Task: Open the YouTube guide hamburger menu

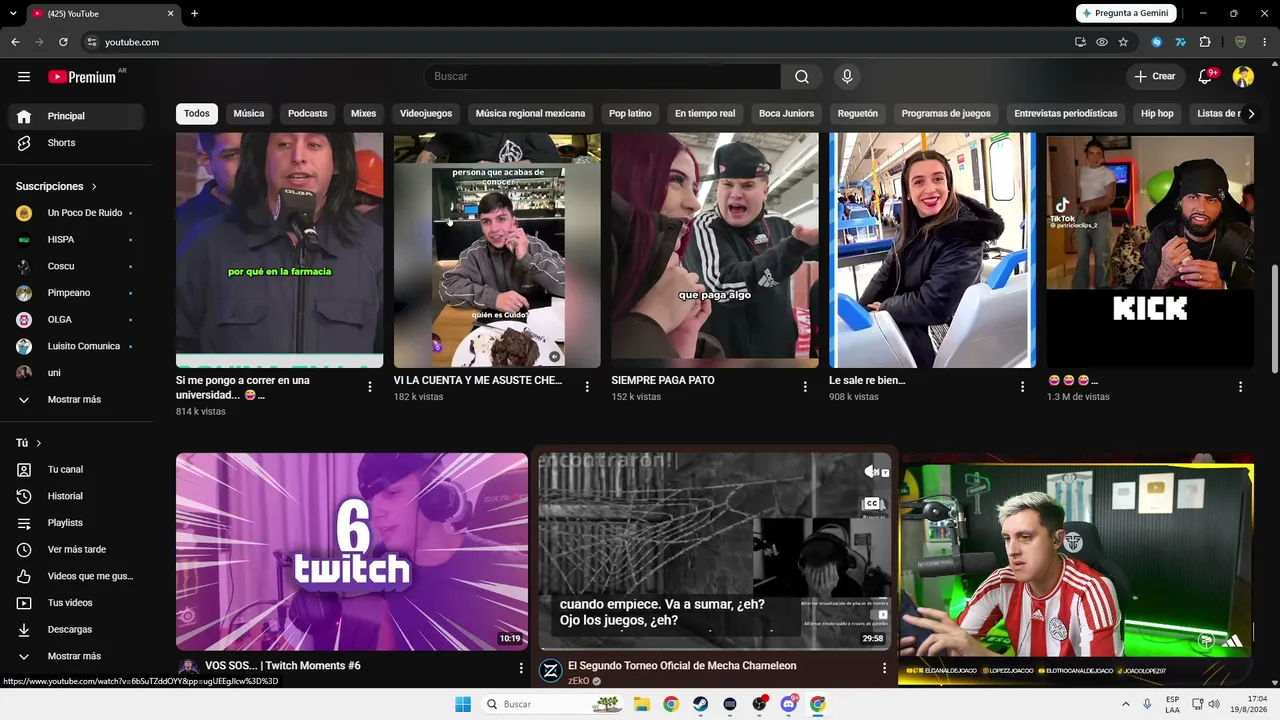Action: (24, 76)
